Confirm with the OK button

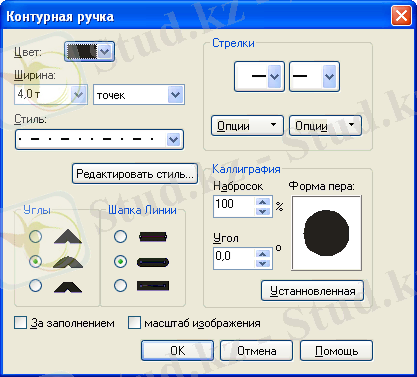[x=177, y=351]
